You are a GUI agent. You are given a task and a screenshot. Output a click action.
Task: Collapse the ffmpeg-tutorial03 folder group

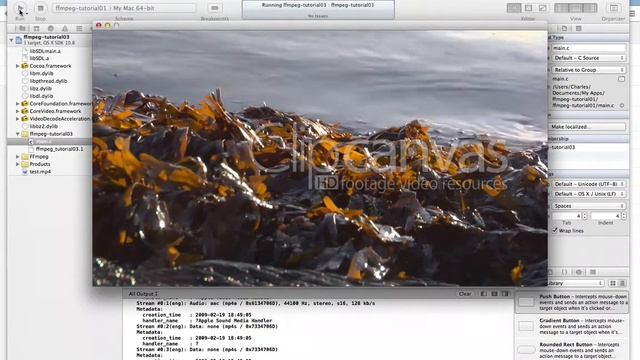coord(18,134)
